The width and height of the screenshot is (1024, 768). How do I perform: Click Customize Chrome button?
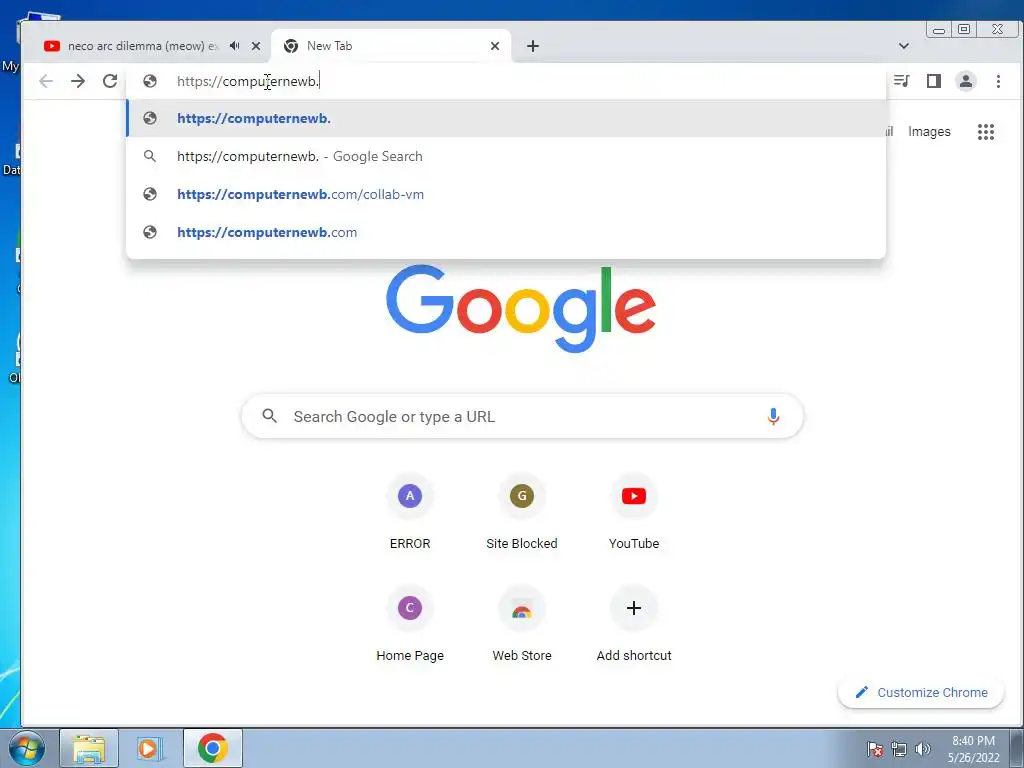(921, 692)
